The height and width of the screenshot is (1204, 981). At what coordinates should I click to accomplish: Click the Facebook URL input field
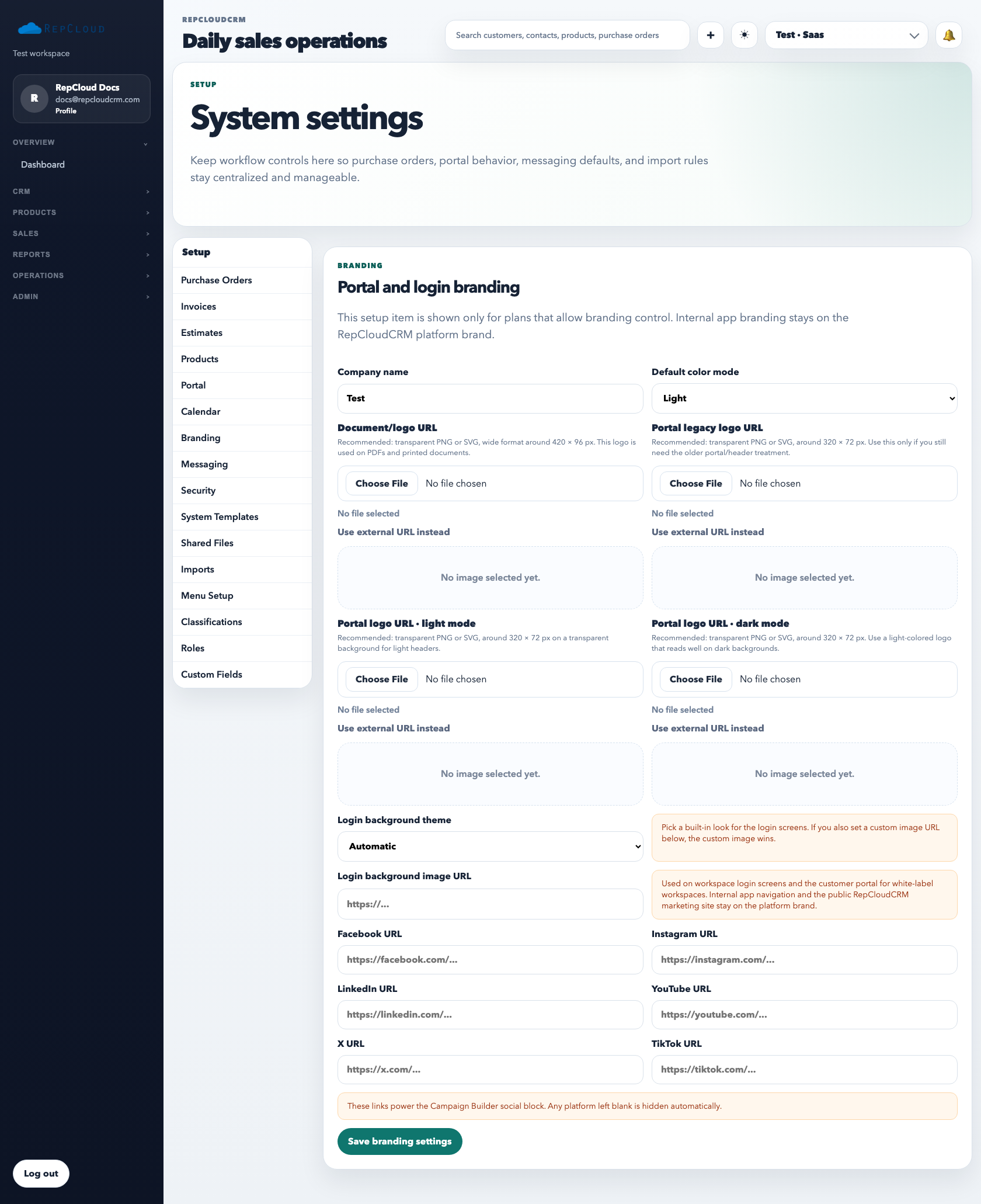490,960
